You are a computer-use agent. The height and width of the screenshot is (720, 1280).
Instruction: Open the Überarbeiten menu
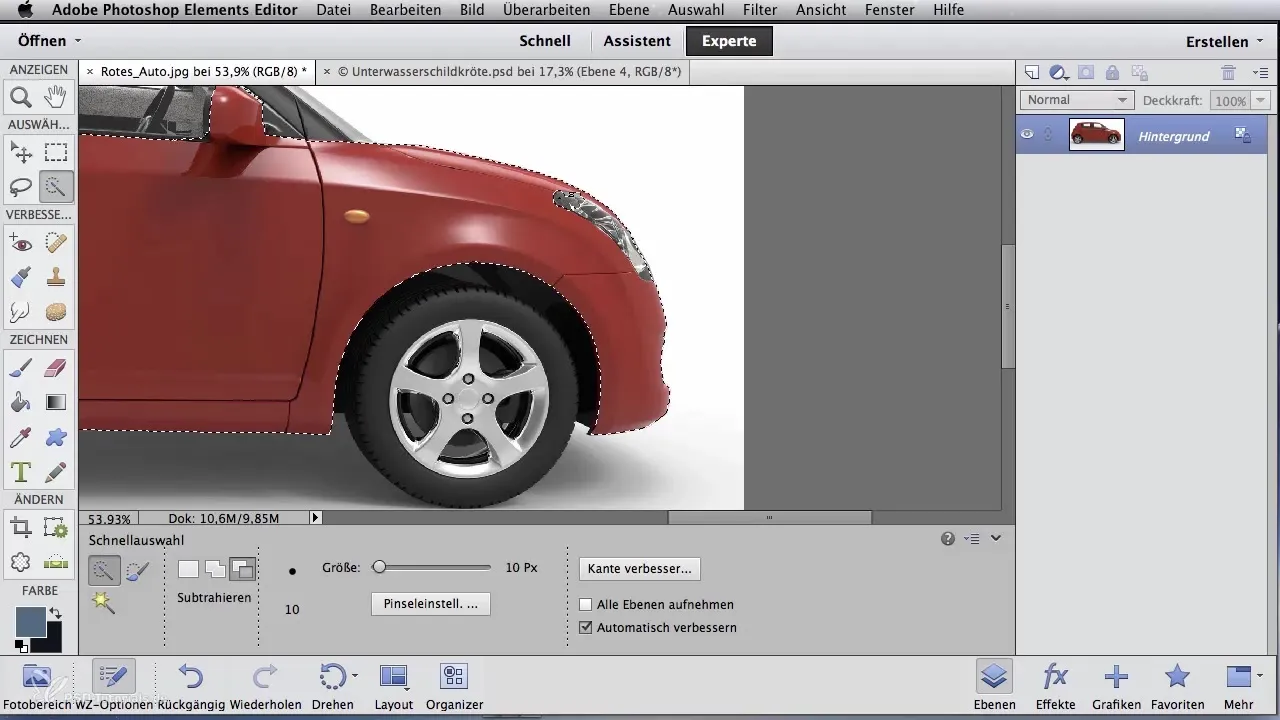coord(548,10)
